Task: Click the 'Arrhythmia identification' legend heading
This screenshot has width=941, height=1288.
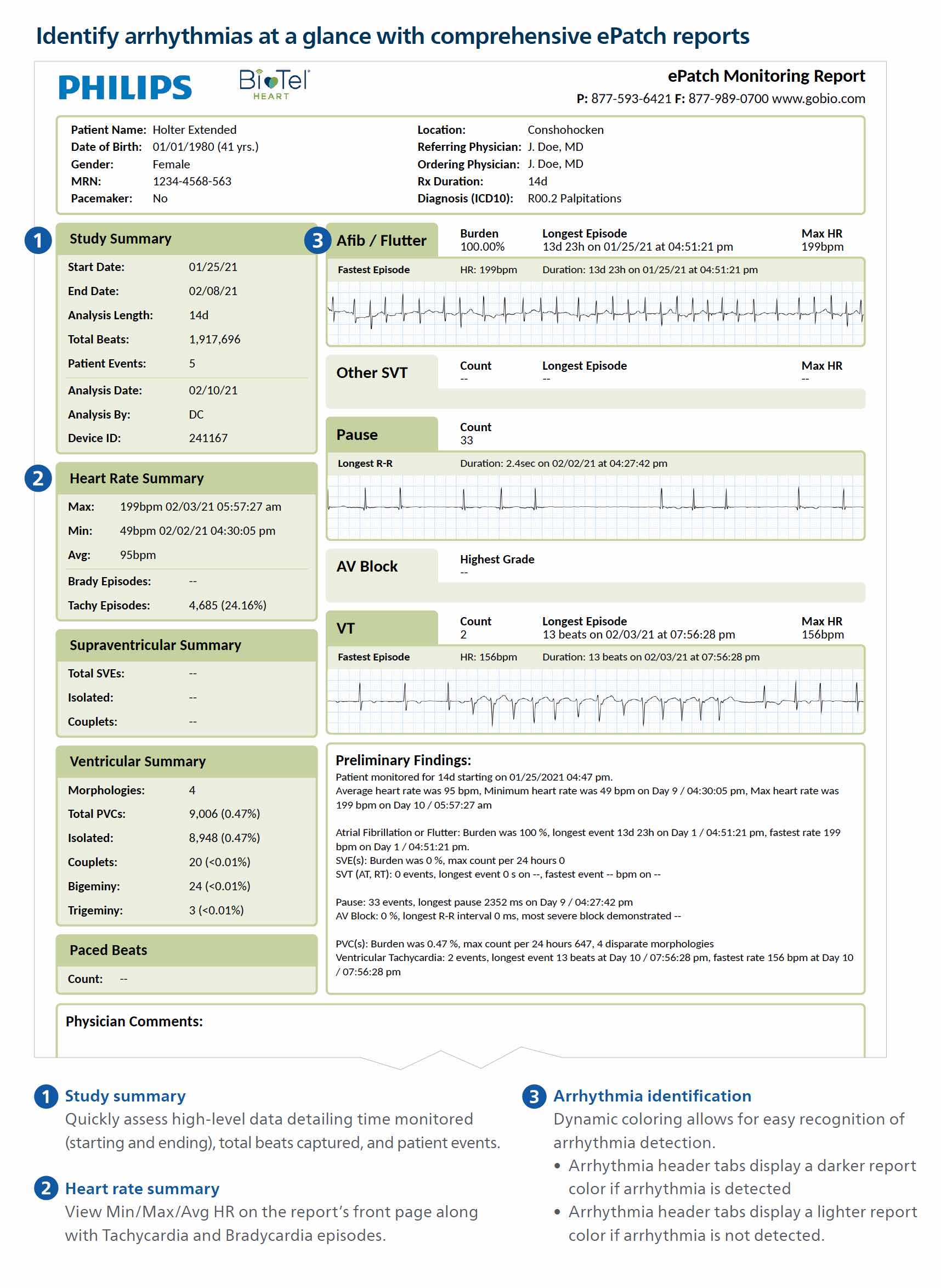Action: pos(651,1096)
